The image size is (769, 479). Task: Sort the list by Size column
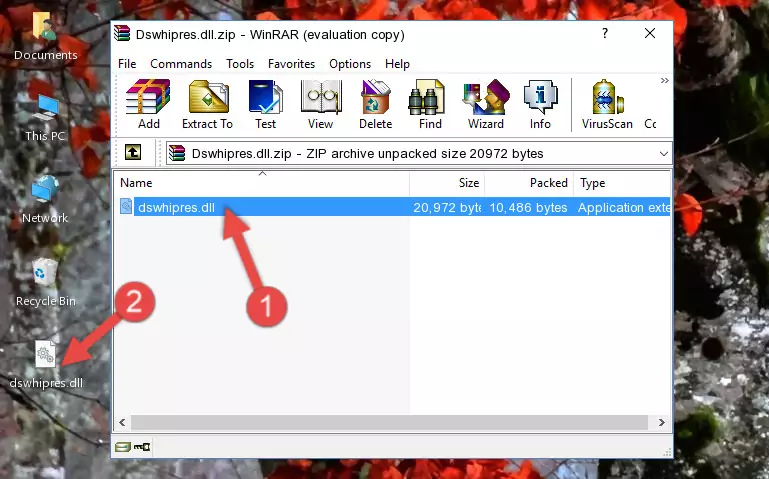tap(447, 183)
